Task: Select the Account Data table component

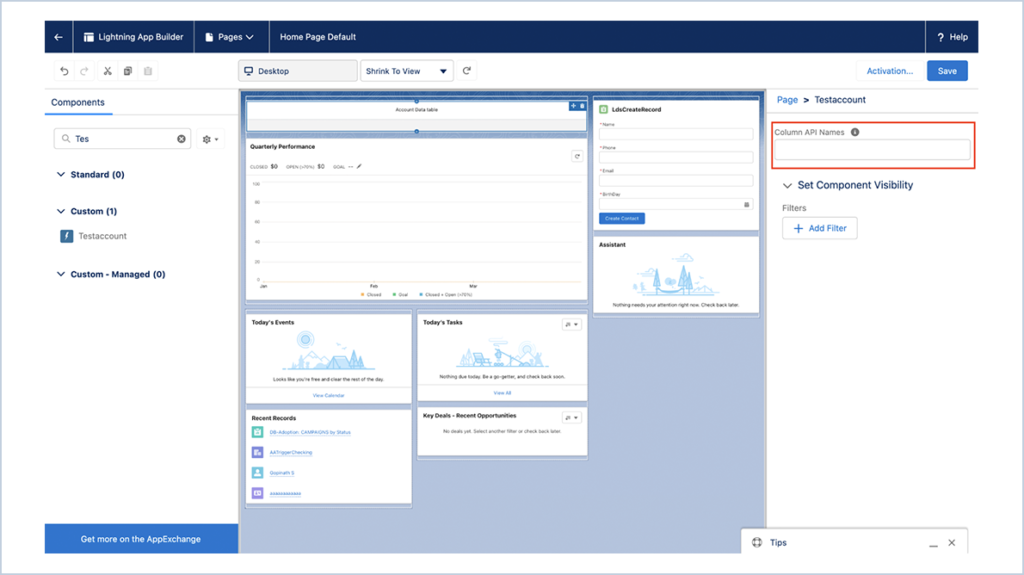Action: (x=416, y=115)
